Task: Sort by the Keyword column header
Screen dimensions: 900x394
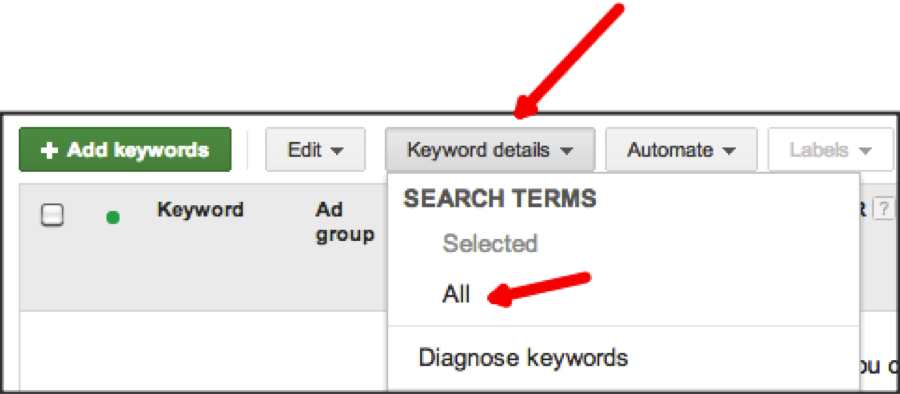Action: (200, 210)
